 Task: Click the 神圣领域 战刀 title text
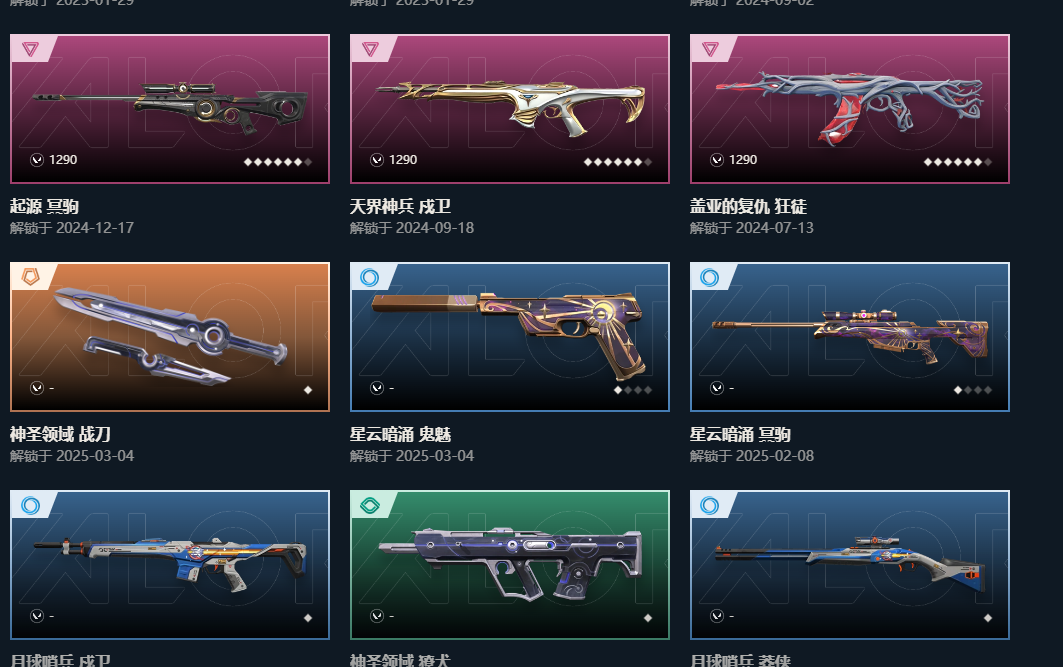(60, 434)
